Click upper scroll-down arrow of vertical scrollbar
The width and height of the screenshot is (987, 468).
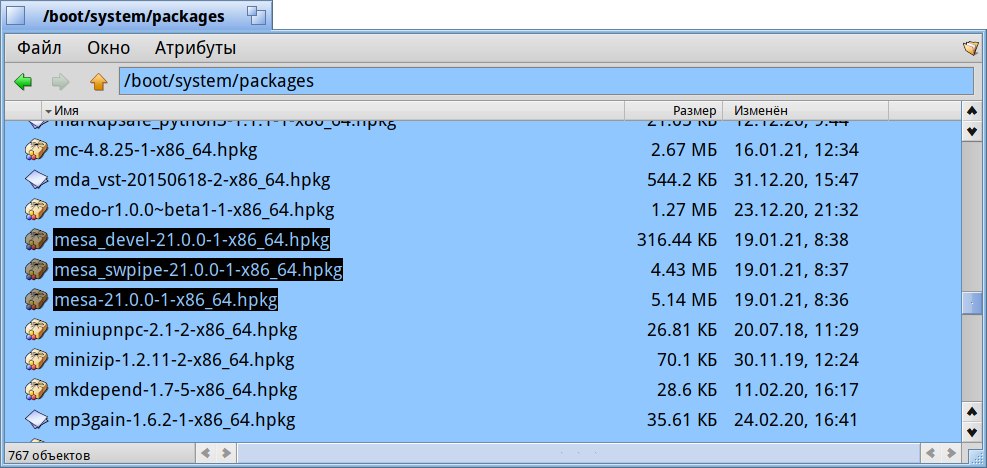point(971,131)
